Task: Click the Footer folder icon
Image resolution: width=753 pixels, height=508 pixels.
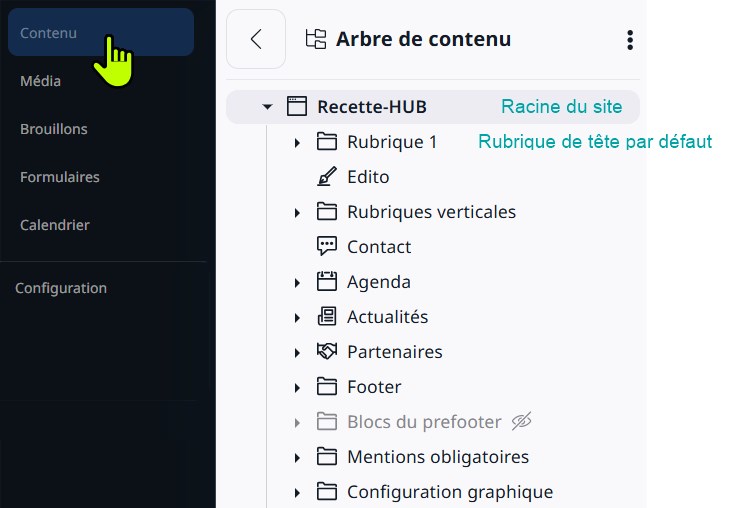Action: pos(327,387)
